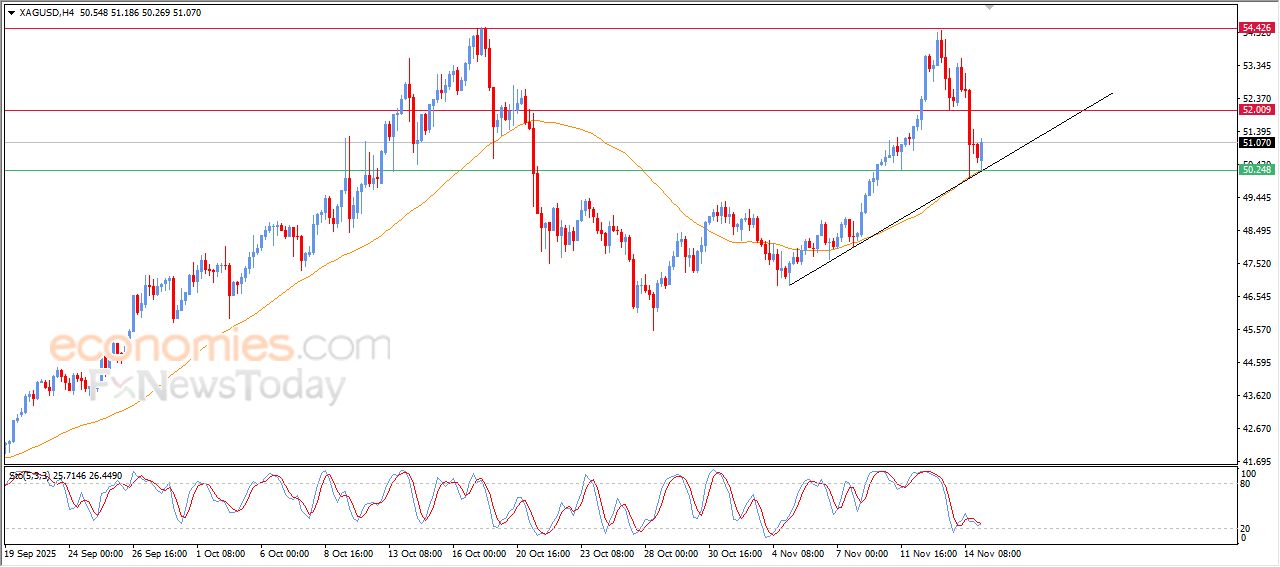
Task: Click the 80 level on stochastic scale
Action: click(x=1246, y=484)
